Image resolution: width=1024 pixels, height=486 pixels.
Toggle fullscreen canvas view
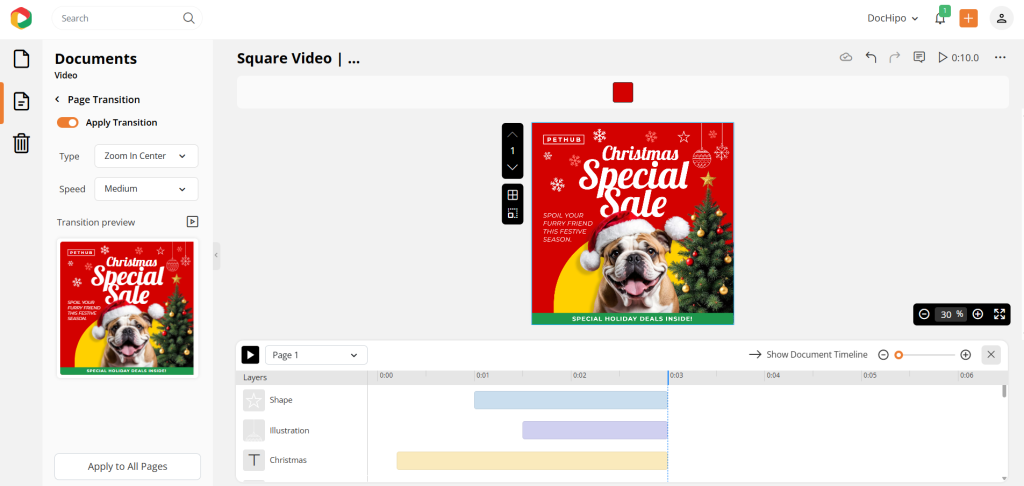[1000, 314]
